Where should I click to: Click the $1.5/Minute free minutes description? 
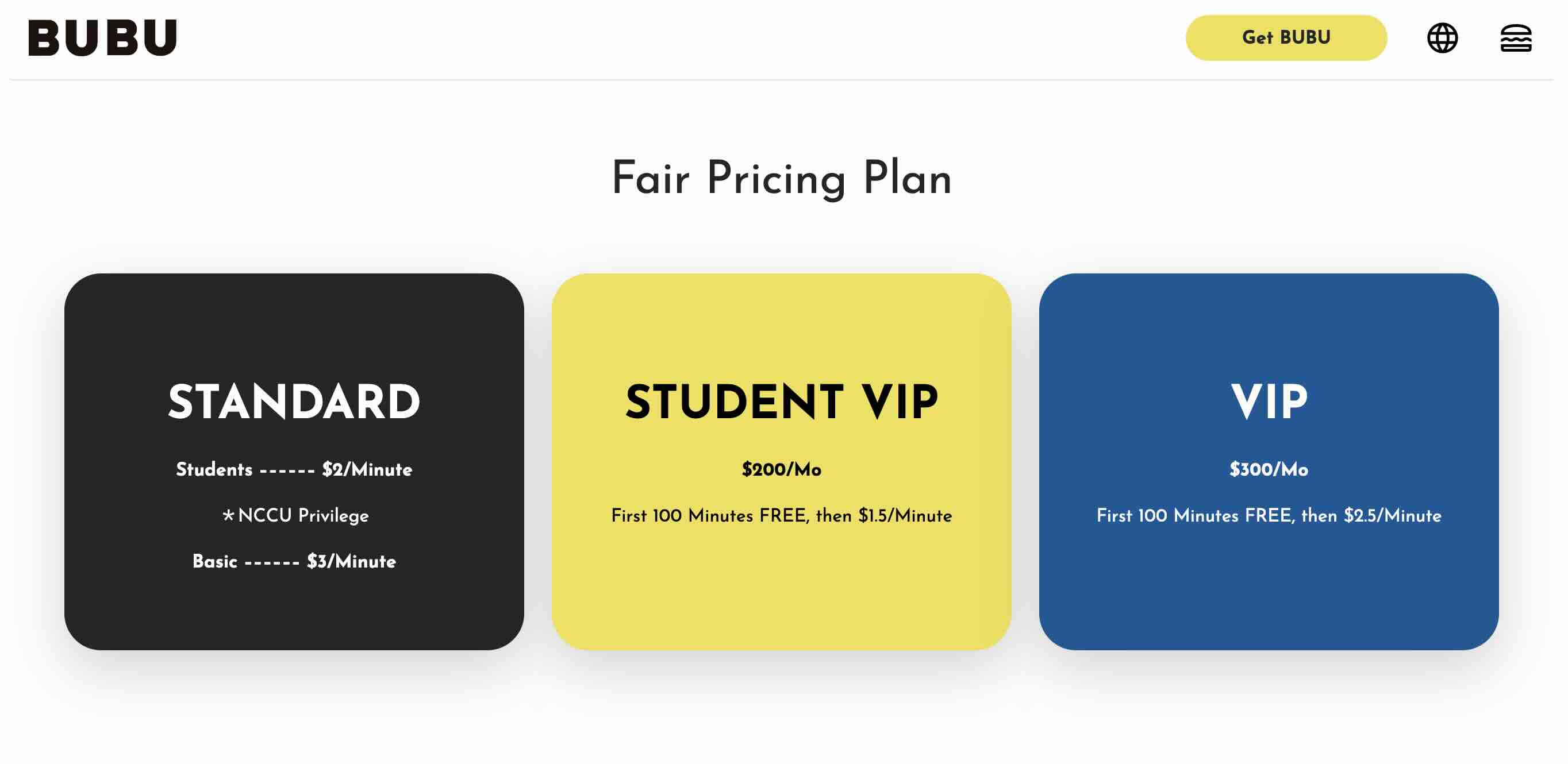782,516
